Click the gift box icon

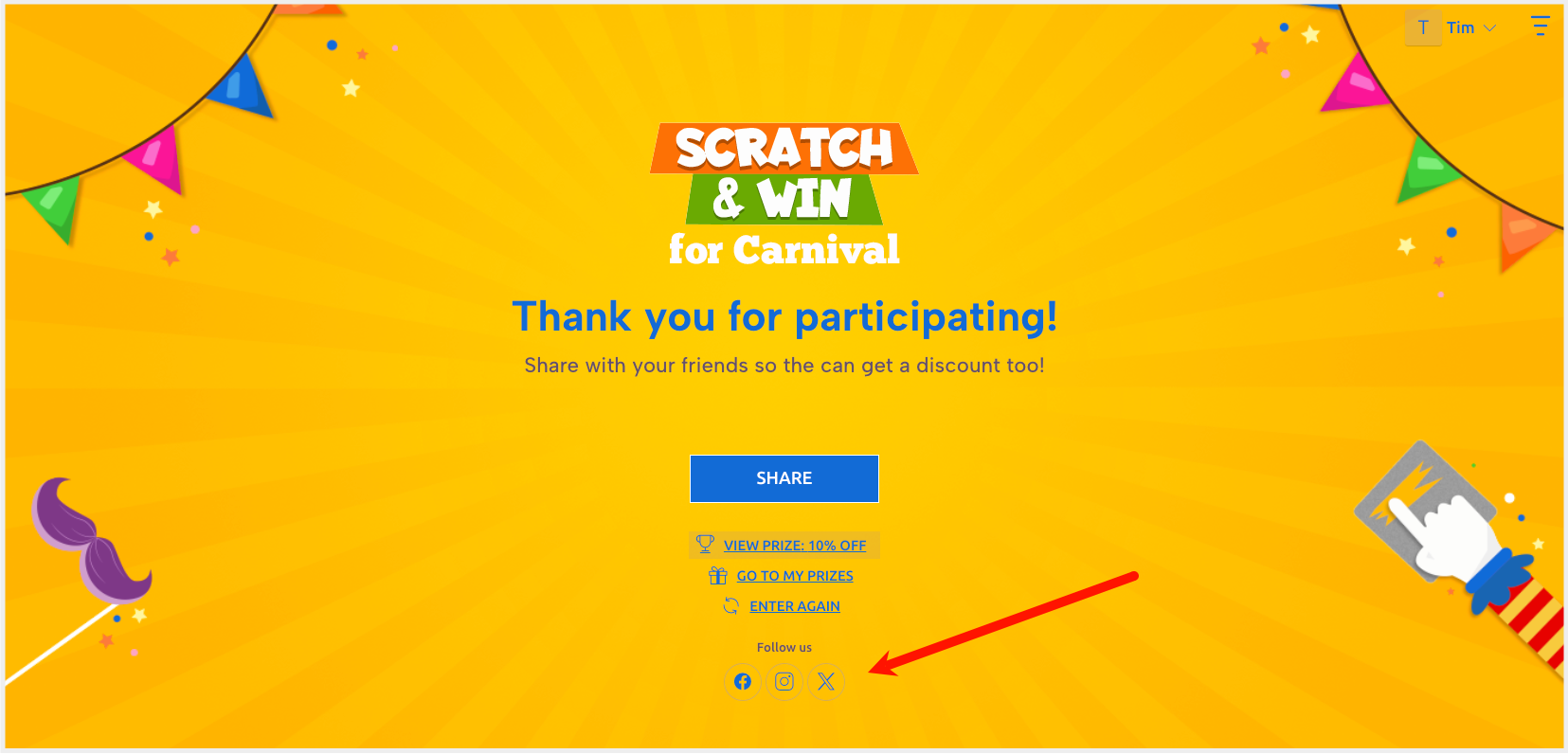click(717, 575)
